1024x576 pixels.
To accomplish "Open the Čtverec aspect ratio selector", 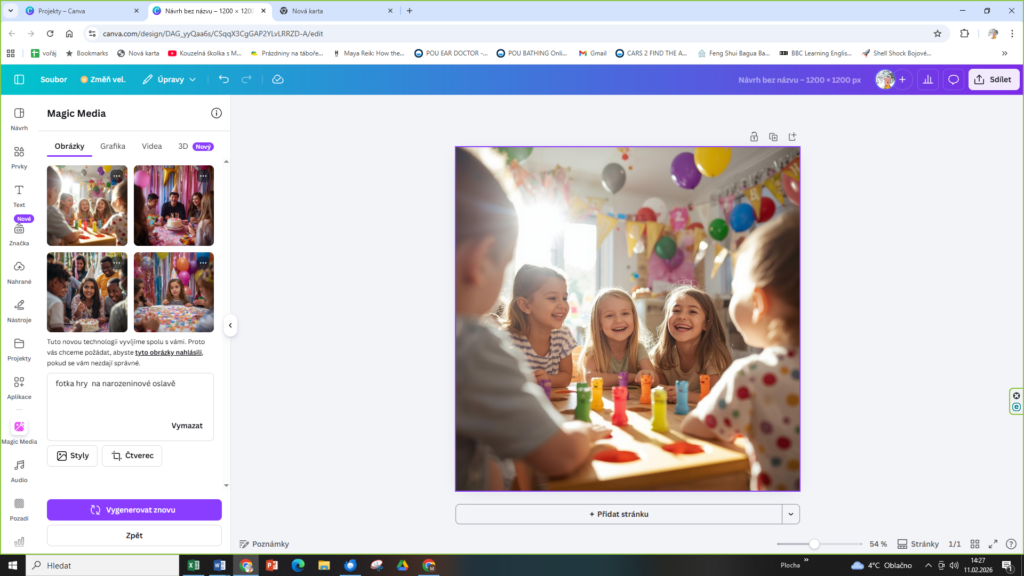I will (x=132, y=456).
